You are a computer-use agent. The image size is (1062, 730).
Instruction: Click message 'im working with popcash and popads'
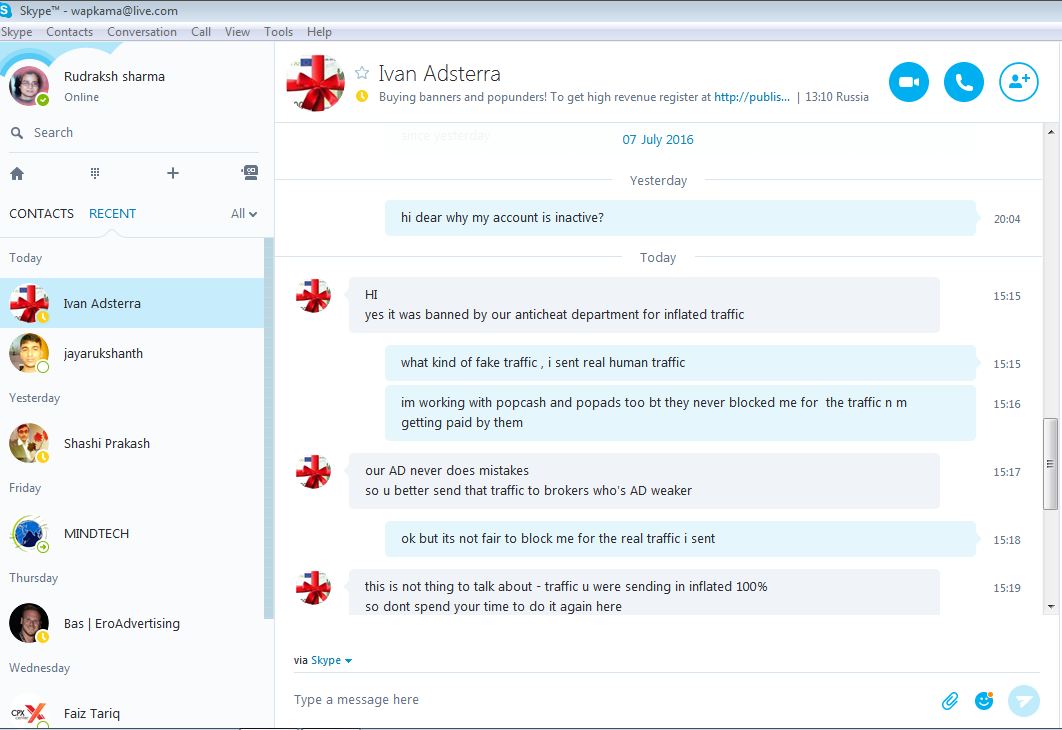tap(681, 413)
